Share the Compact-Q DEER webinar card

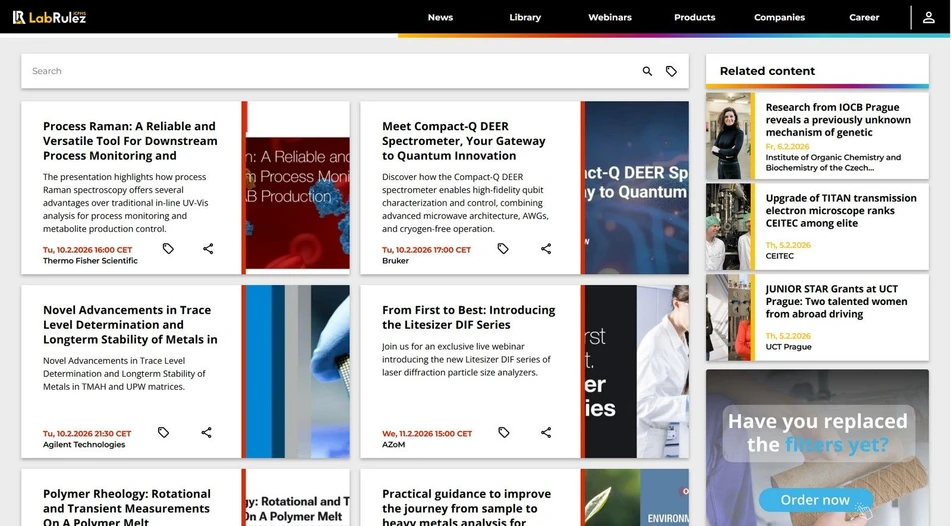[546, 249]
